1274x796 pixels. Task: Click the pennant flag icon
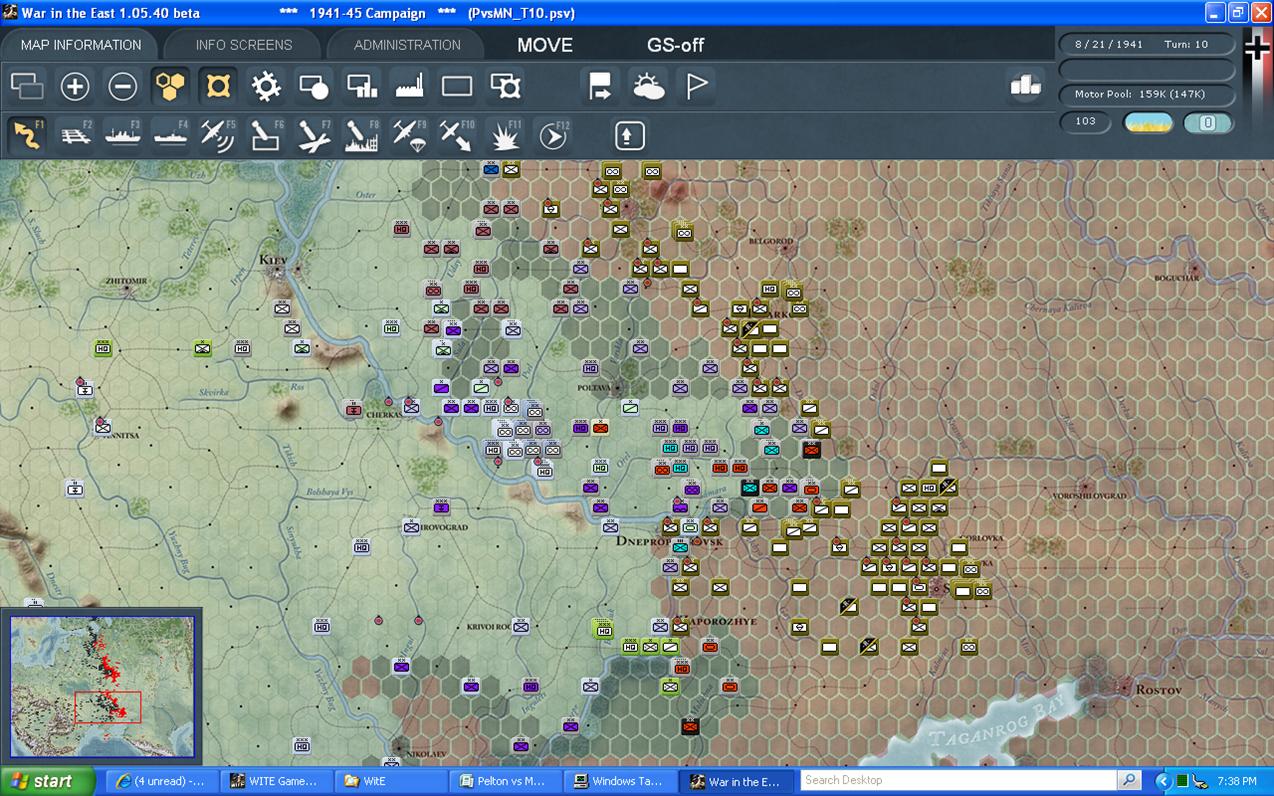point(696,86)
